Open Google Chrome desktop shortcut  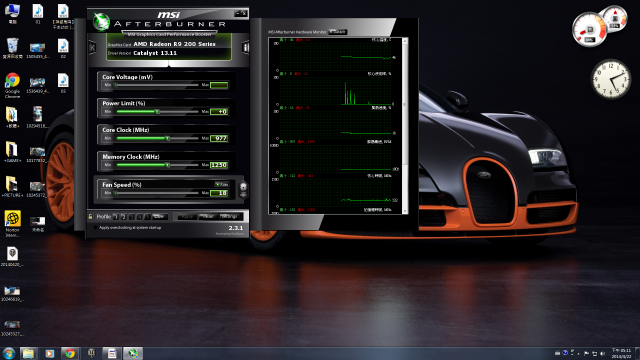(12, 85)
